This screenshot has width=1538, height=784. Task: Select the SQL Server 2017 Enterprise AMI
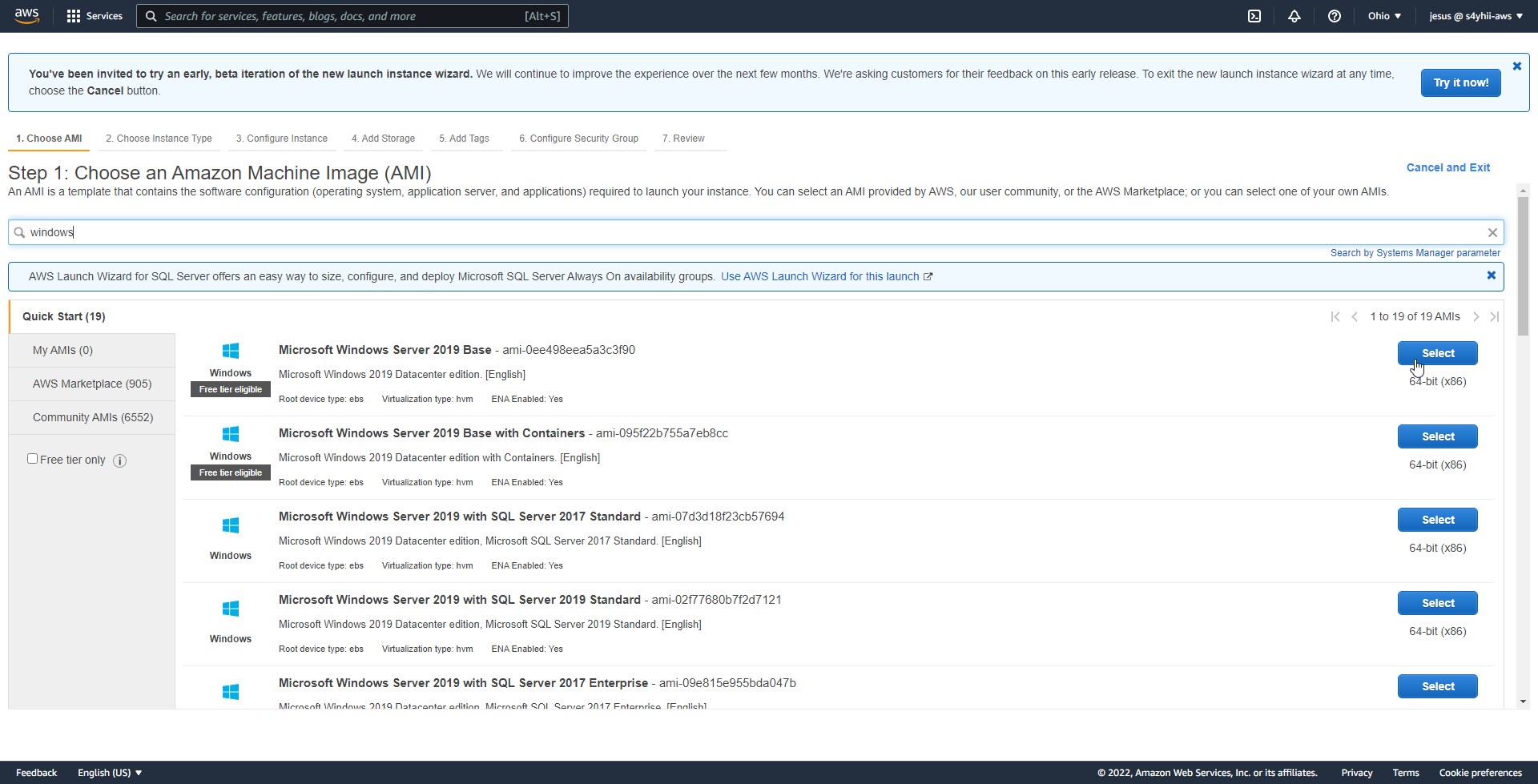coord(1437,686)
